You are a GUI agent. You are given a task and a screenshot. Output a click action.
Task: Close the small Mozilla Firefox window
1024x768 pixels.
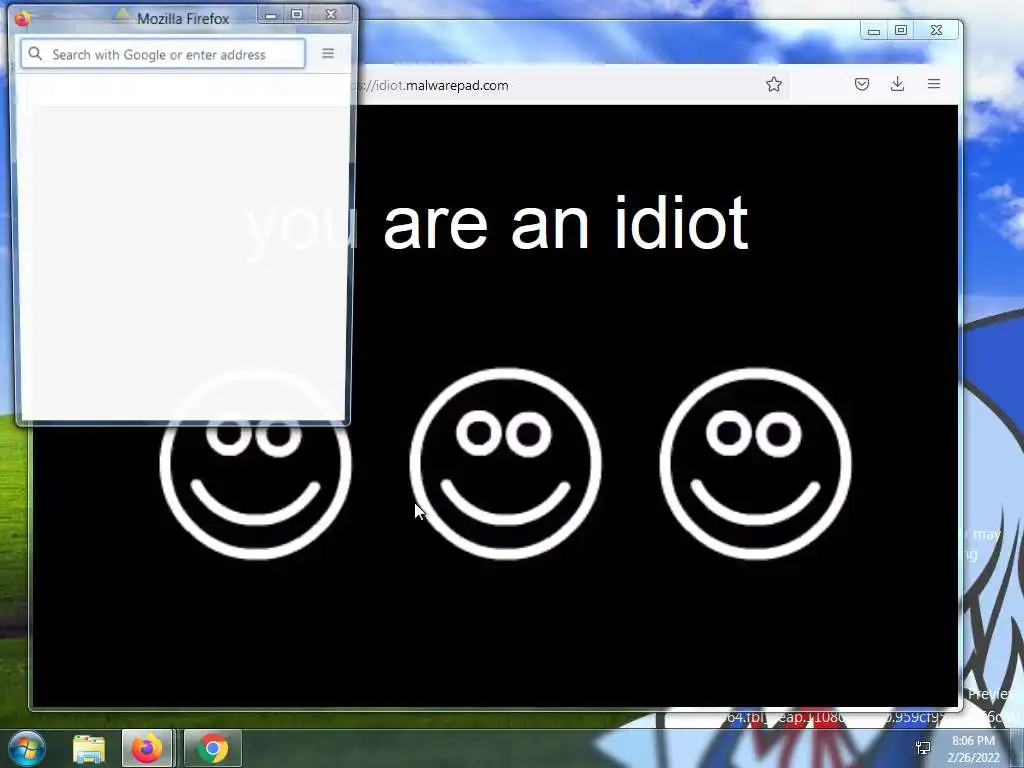pos(331,14)
